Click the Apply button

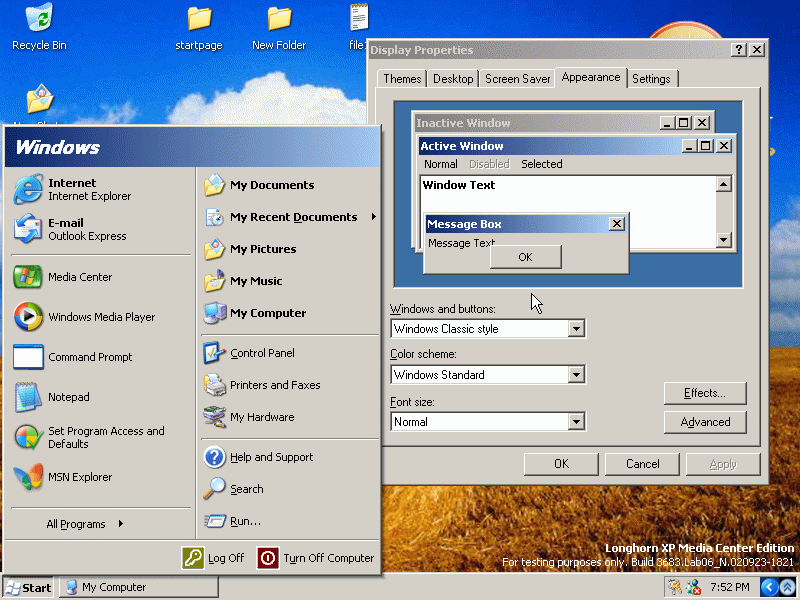click(723, 464)
